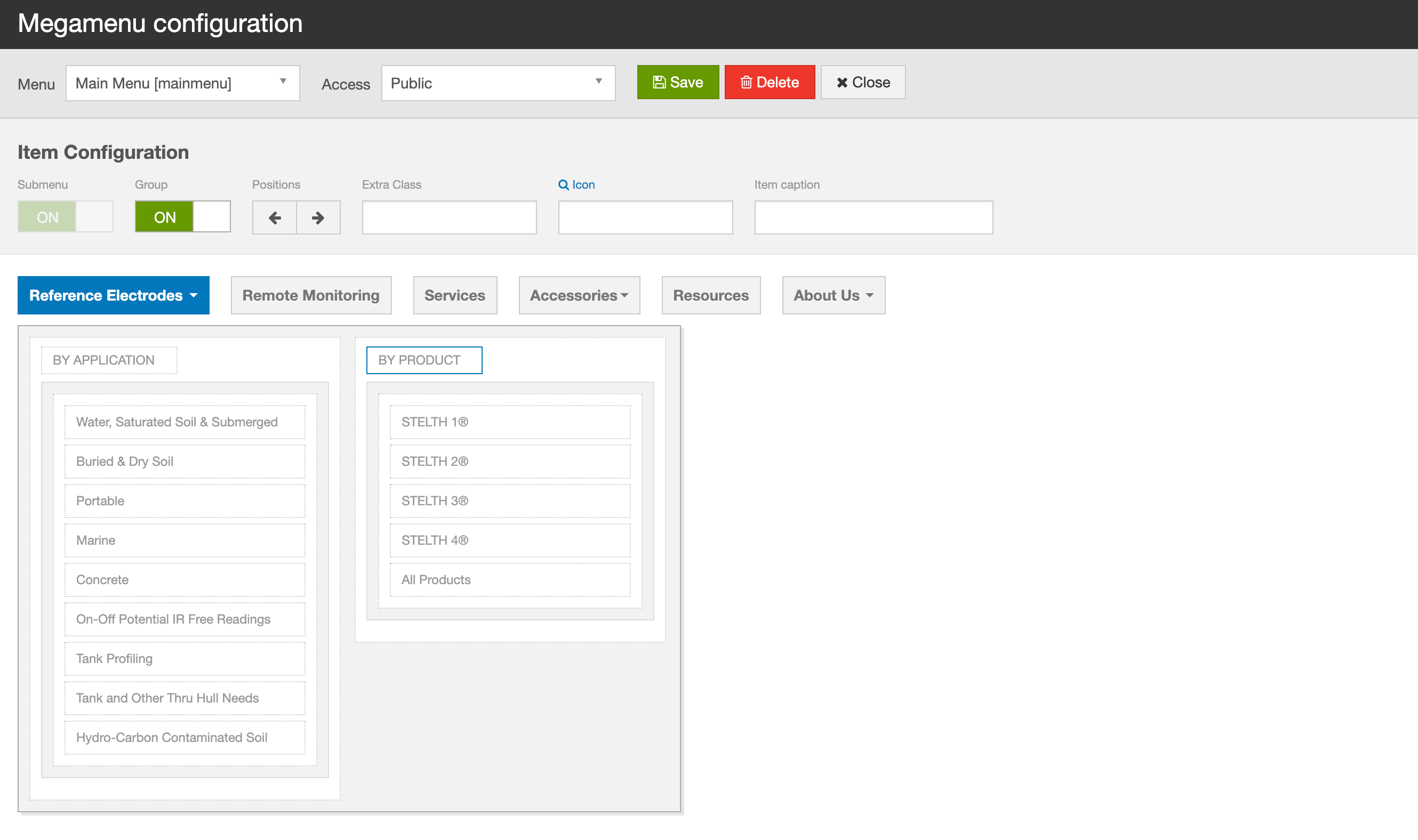Screen dimensions: 1418x840
Task: Open the Access dropdown showing Public
Action: click(498, 83)
